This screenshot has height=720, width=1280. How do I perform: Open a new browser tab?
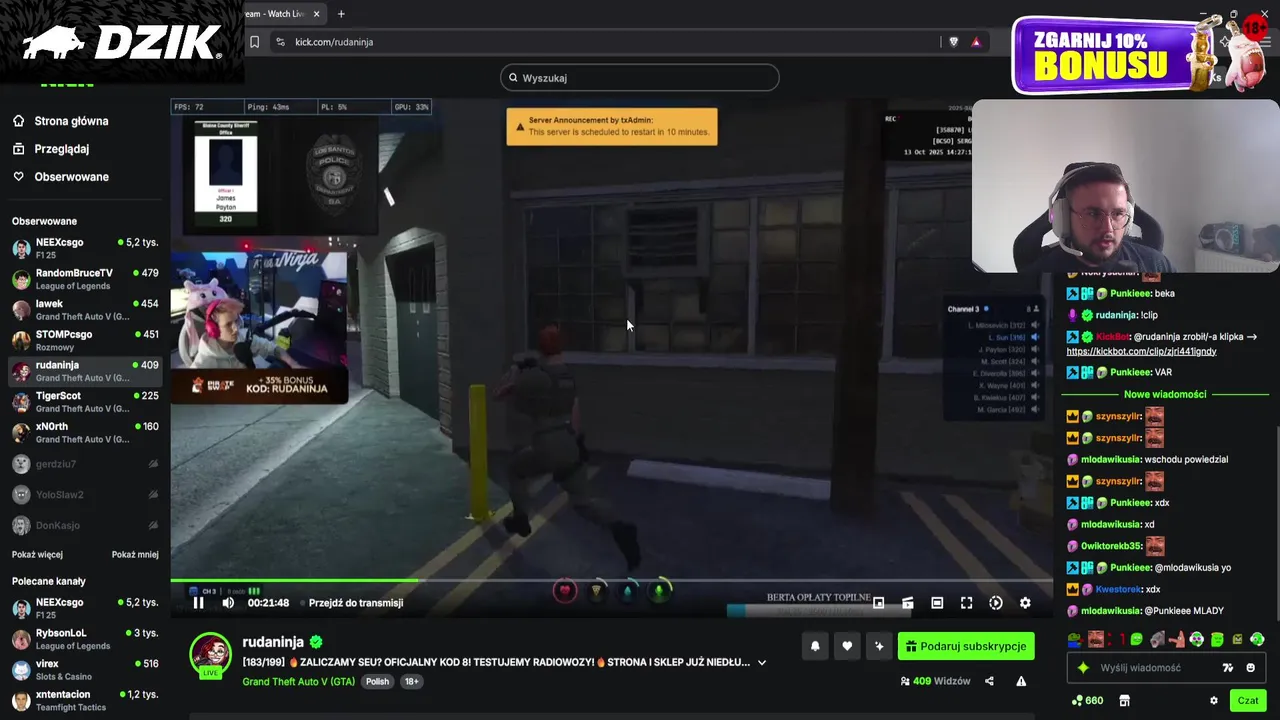[x=341, y=14]
